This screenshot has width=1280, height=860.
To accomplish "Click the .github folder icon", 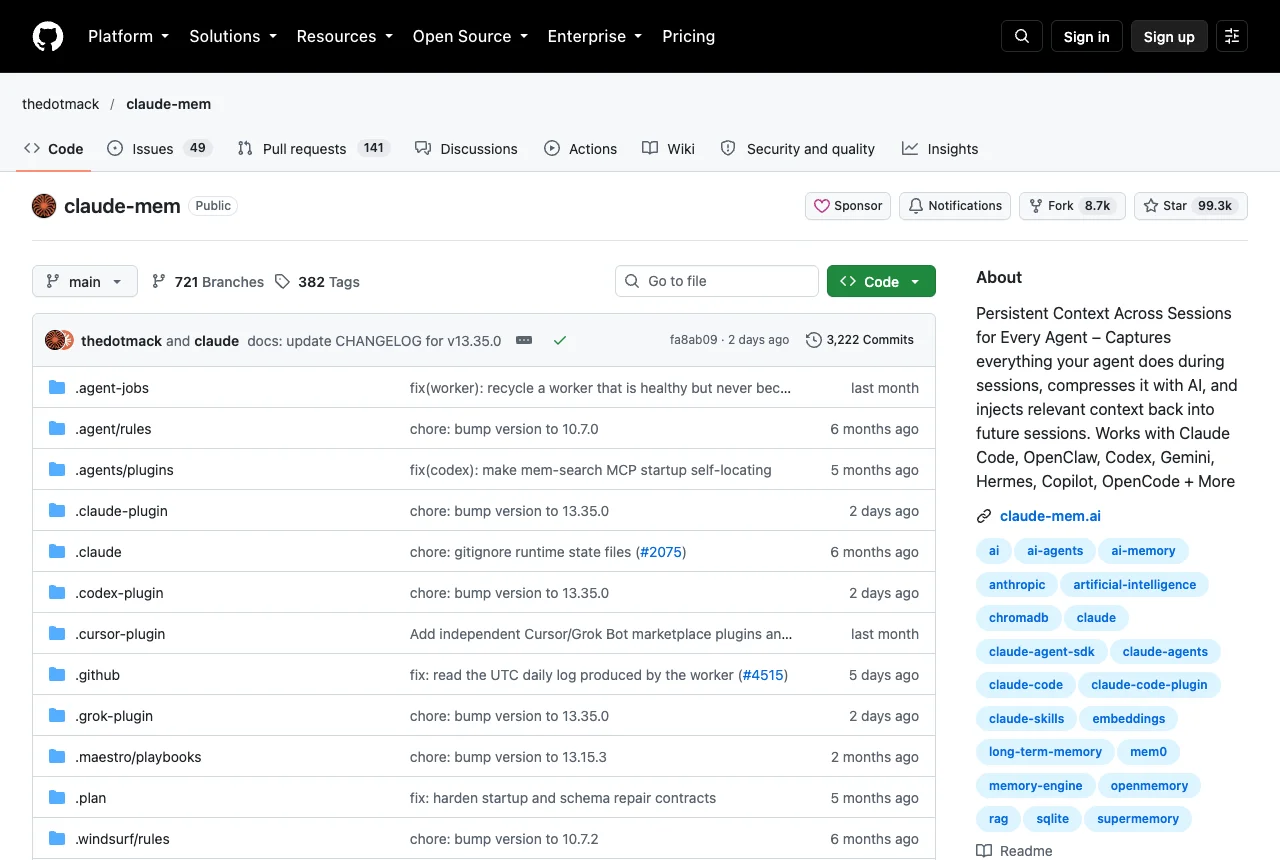I will click(x=57, y=675).
